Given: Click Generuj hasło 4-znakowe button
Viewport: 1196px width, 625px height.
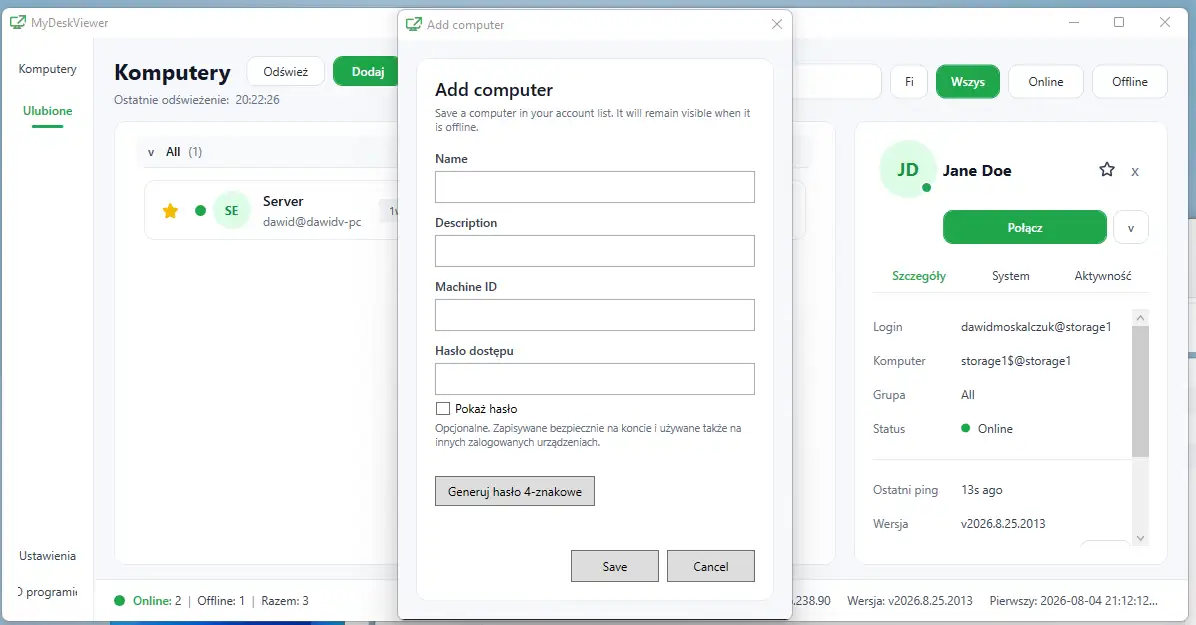Looking at the screenshot, I should [x=515, y=491].
